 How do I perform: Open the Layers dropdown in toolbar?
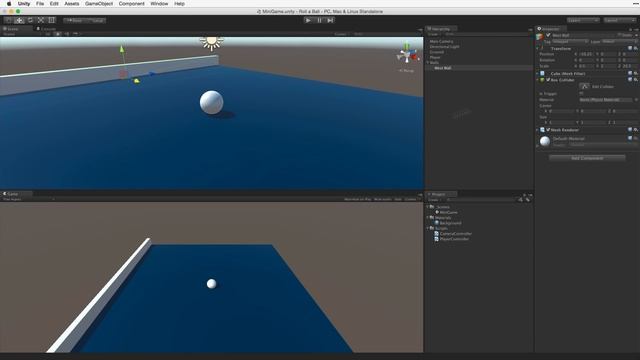click(583, 20)
